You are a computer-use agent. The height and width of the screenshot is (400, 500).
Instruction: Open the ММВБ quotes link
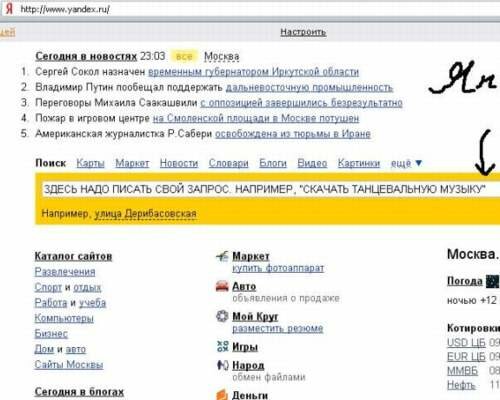(462, 371)
